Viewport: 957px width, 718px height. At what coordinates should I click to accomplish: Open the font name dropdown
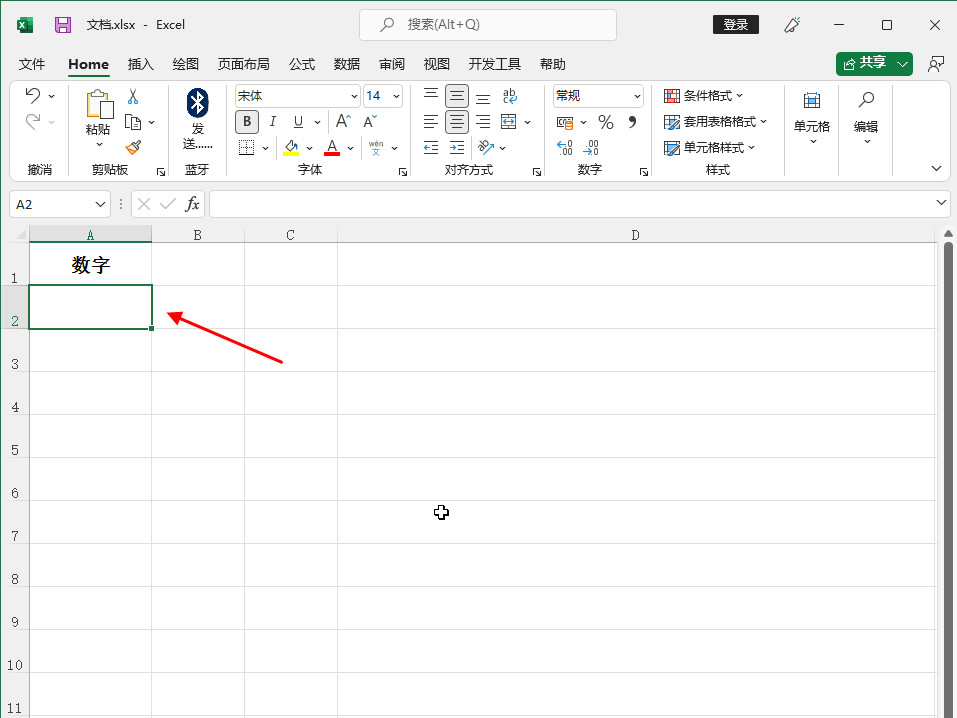click(354, 96)
